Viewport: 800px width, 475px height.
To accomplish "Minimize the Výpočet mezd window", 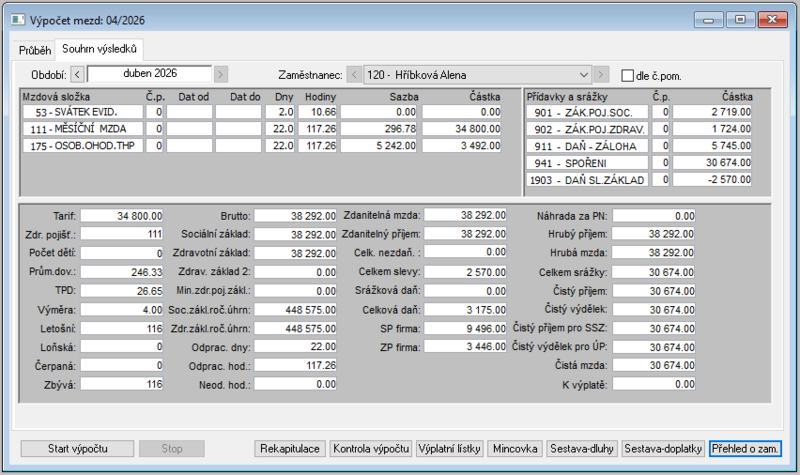I will click(708, 20).
